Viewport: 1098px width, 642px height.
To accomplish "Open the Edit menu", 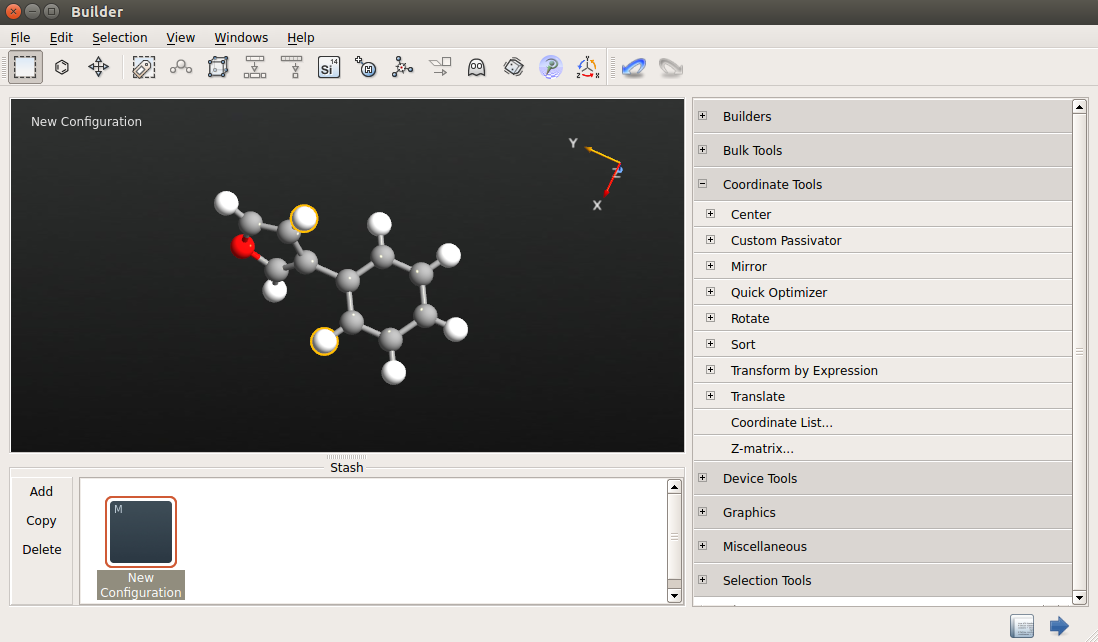I will (x=61, y=38).
